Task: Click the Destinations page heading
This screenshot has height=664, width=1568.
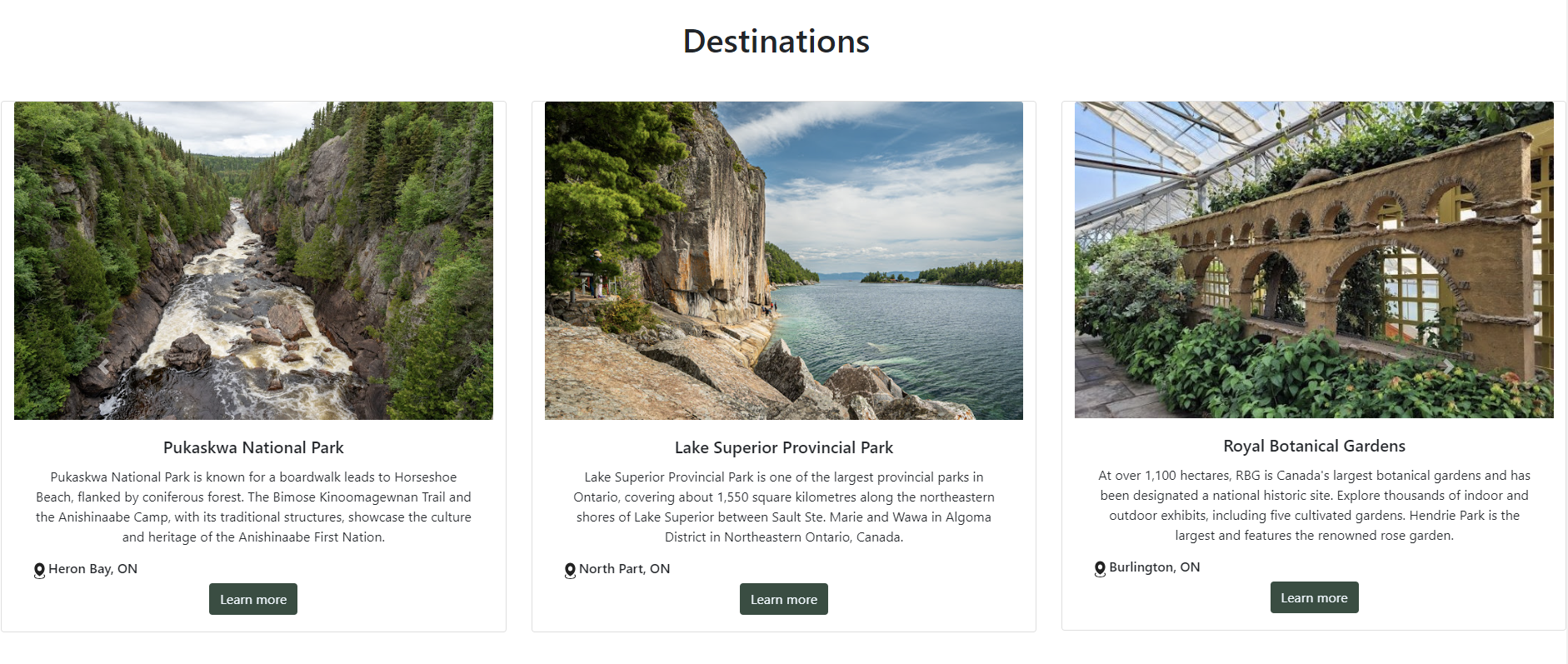Action: pos(776,41)
